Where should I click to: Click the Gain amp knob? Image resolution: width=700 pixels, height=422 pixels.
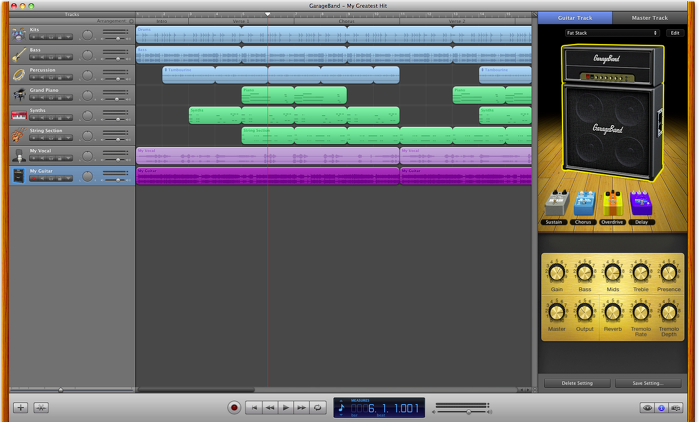557,272
